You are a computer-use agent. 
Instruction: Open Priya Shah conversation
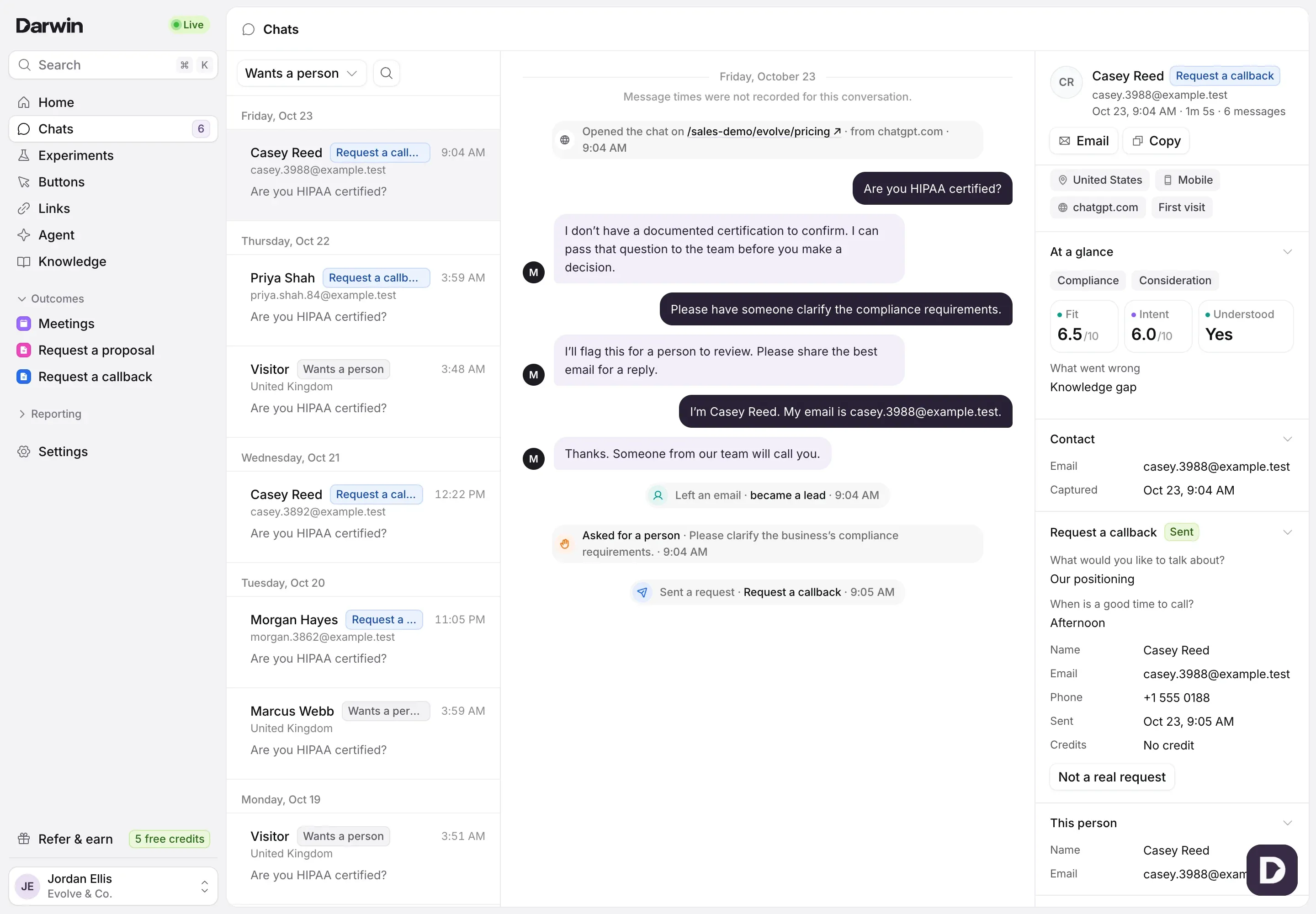363,300
